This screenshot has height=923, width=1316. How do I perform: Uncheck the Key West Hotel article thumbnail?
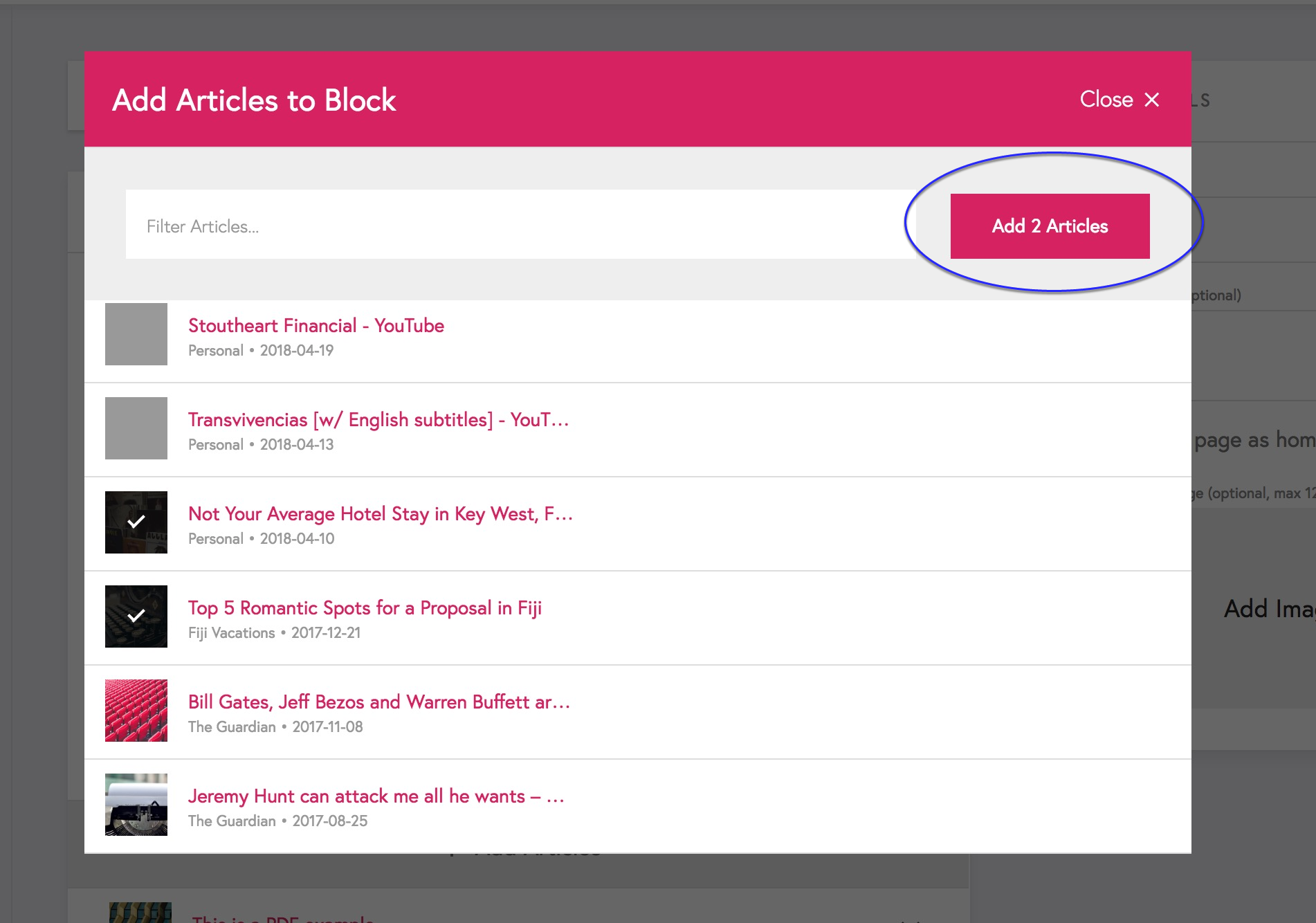(136, 522)
